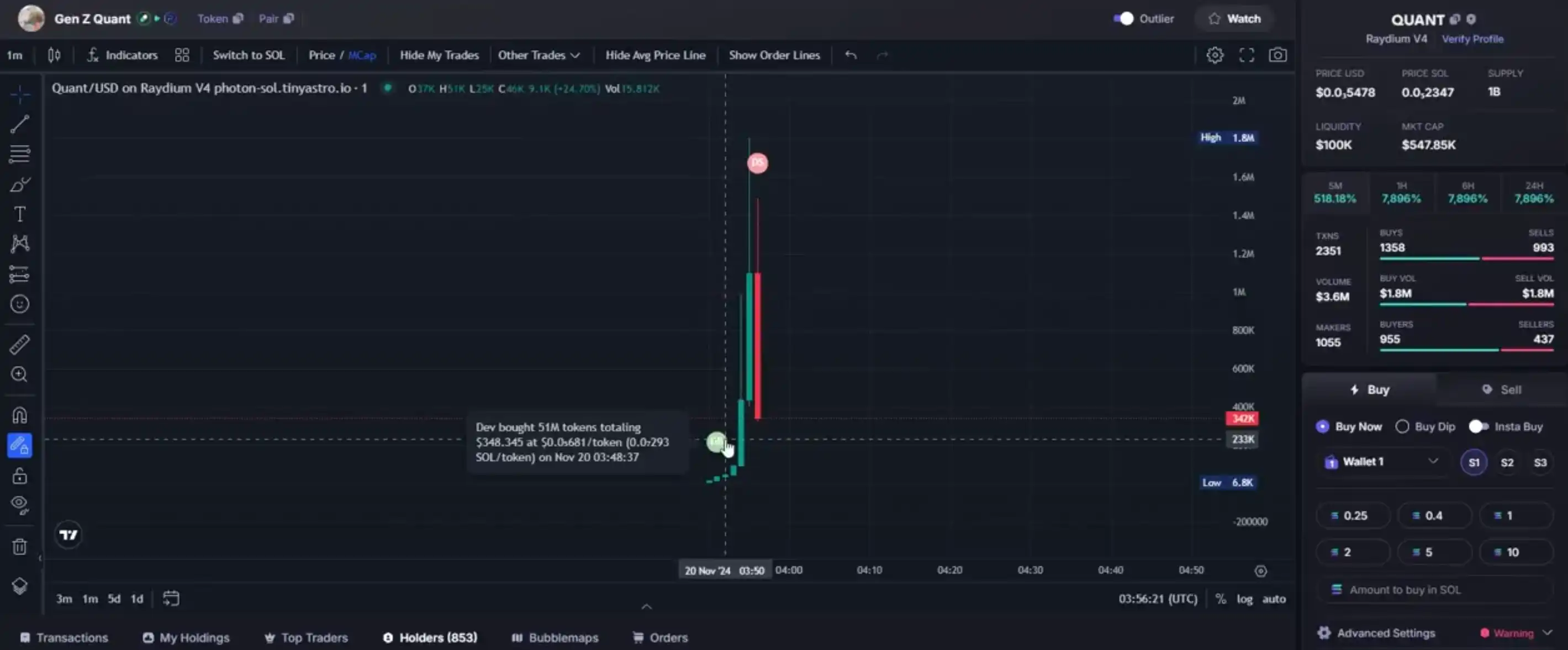The height and width of the screenshot is (650, 1568).
Task: Click the Buy Now button
Action: tap(1348, 427)
